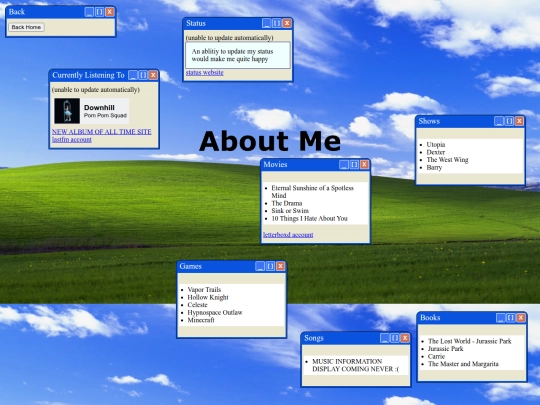Select Celeste in Games list
540x405 pixels.
197,305
